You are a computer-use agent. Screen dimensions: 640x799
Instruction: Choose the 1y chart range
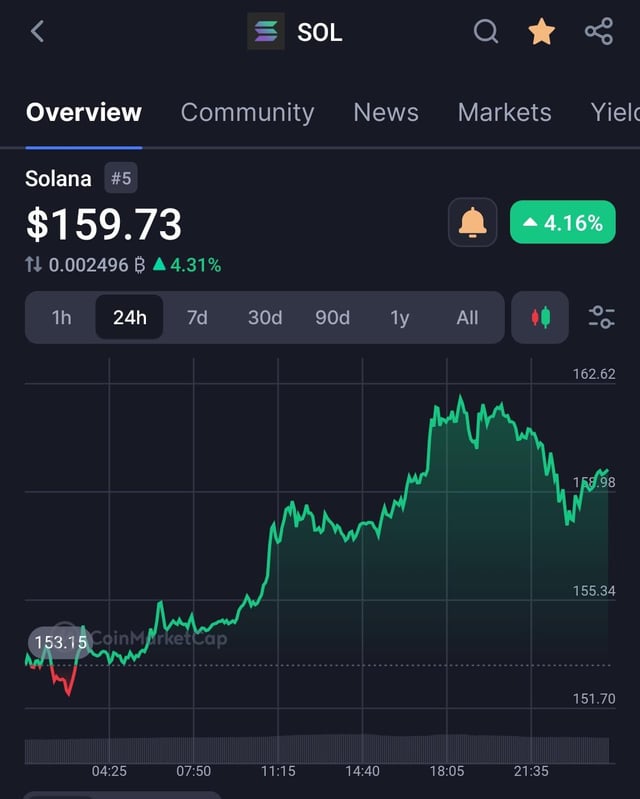tap(400, 318)
